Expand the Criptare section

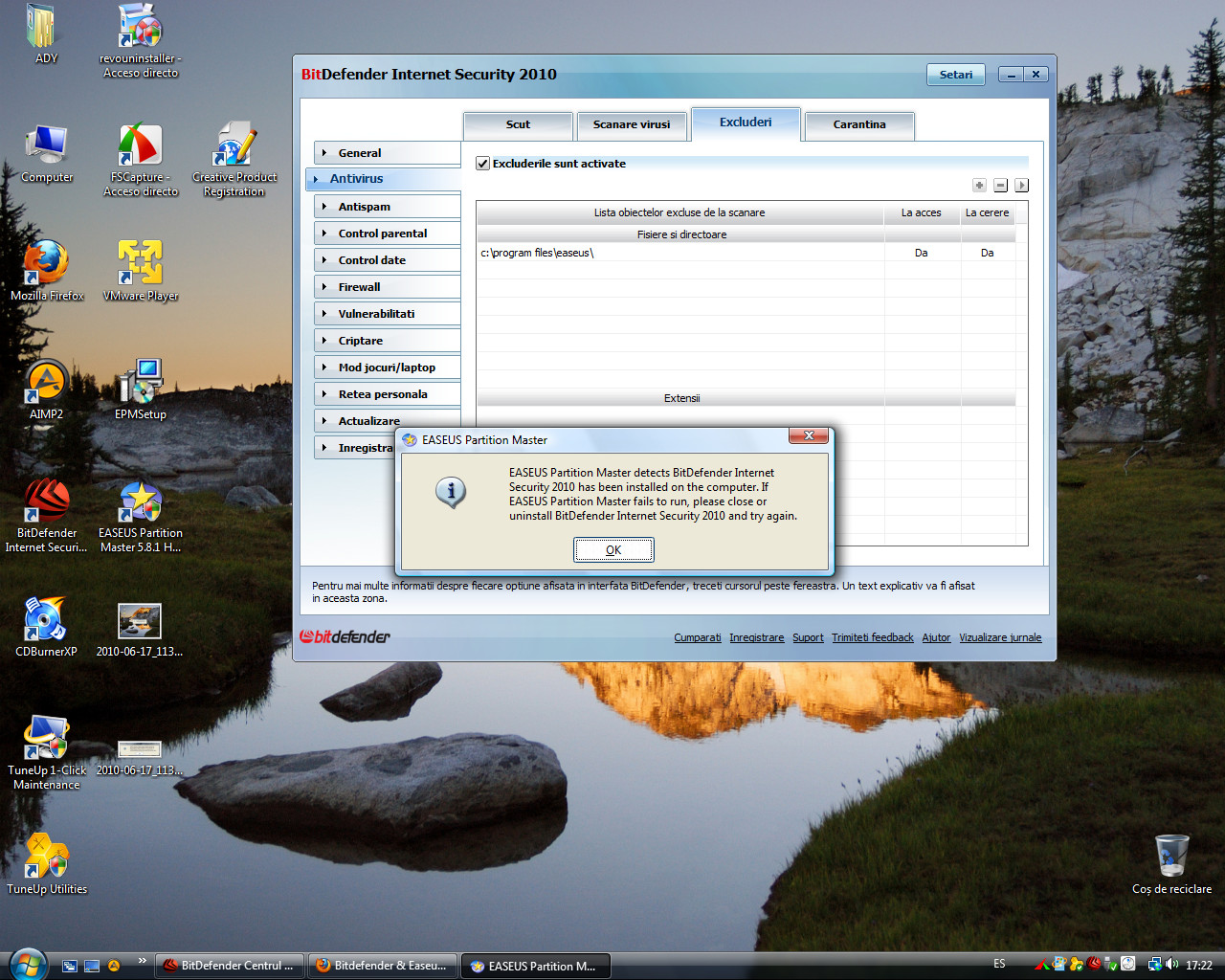coord(388,341)
